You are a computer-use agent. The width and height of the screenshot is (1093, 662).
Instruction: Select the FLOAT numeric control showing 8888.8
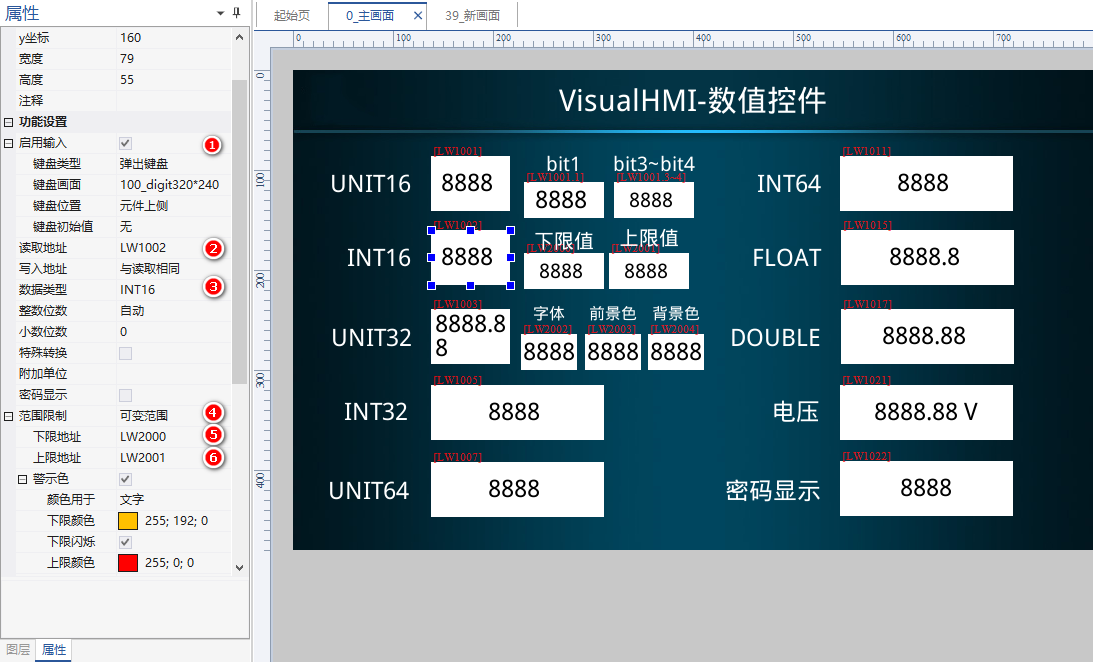(x=926, y=258)
